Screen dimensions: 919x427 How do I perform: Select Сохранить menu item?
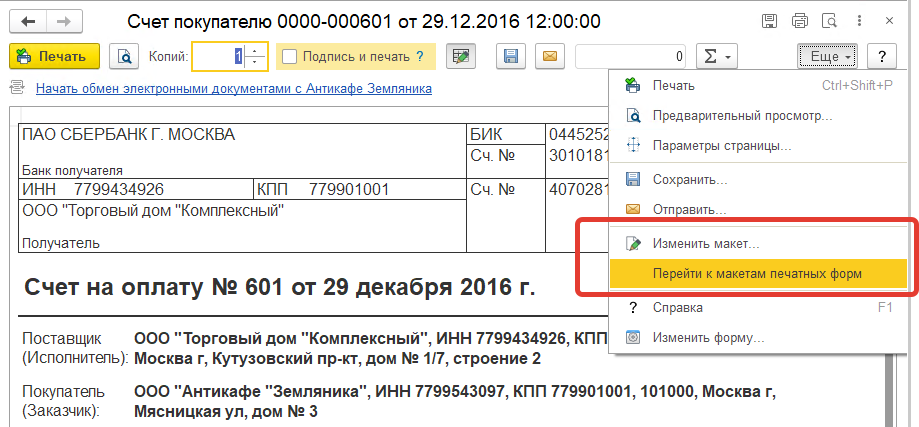pos(758,179)
